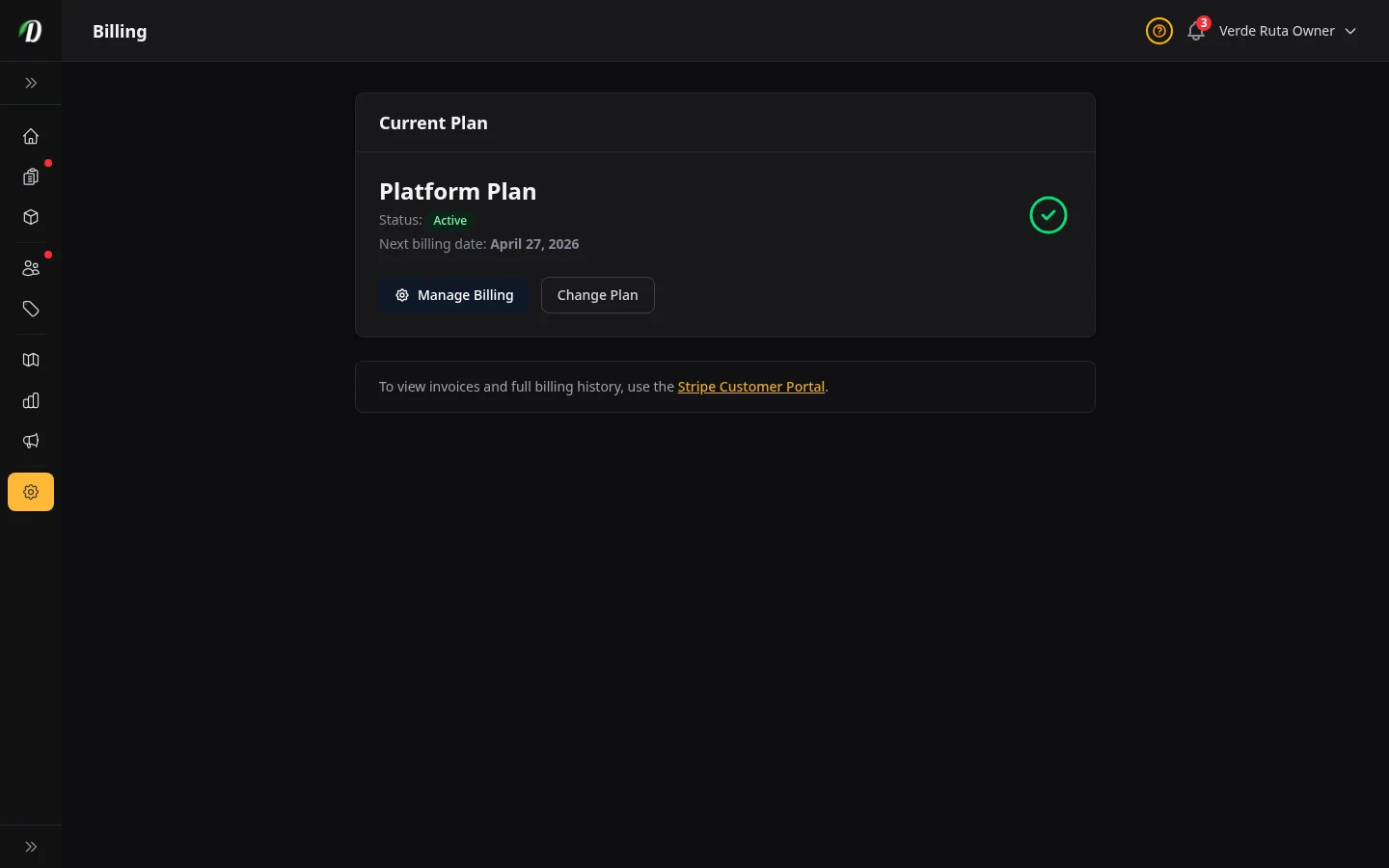This screenshot has width=1389, height=868.
Task: Click the Manage Billing button
Action: click(454, 295)
